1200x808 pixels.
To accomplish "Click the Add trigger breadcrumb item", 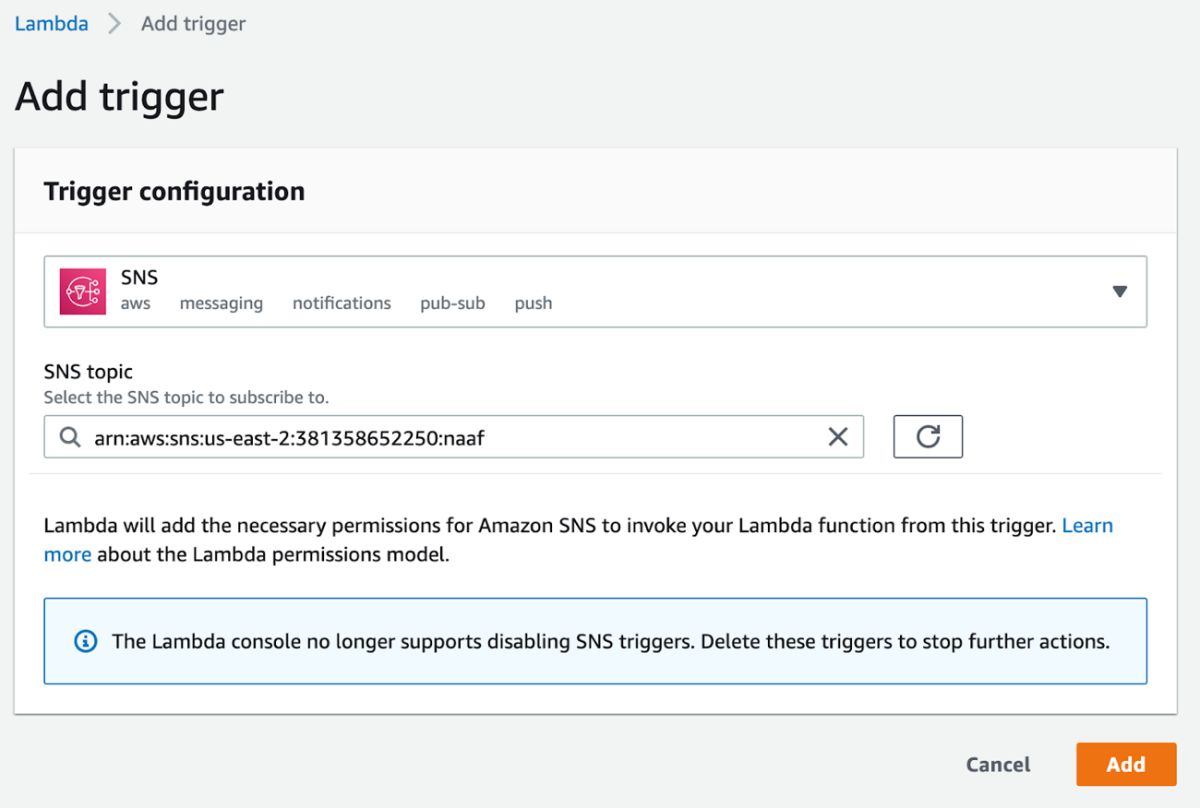I will pyautogui.click(x=193, y=24).
